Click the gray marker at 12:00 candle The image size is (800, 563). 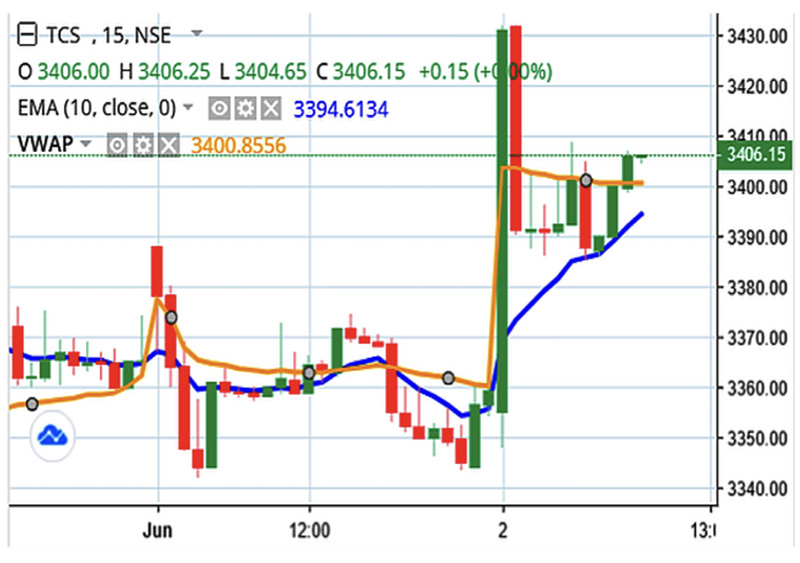[x=309, y=372]
